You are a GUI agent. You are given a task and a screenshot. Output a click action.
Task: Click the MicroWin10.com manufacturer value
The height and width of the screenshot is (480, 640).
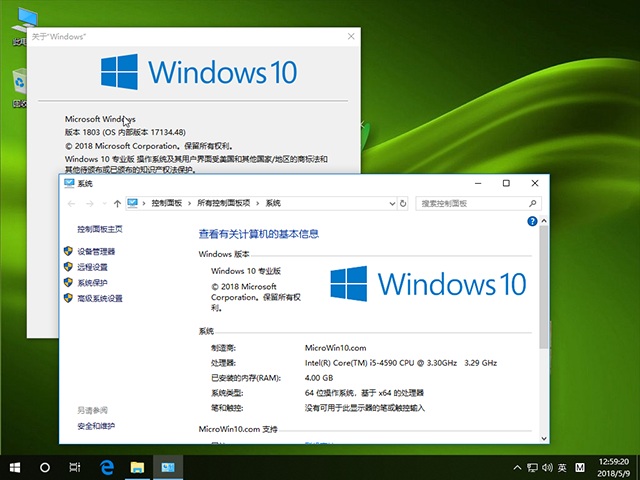(x=336, y=348)
